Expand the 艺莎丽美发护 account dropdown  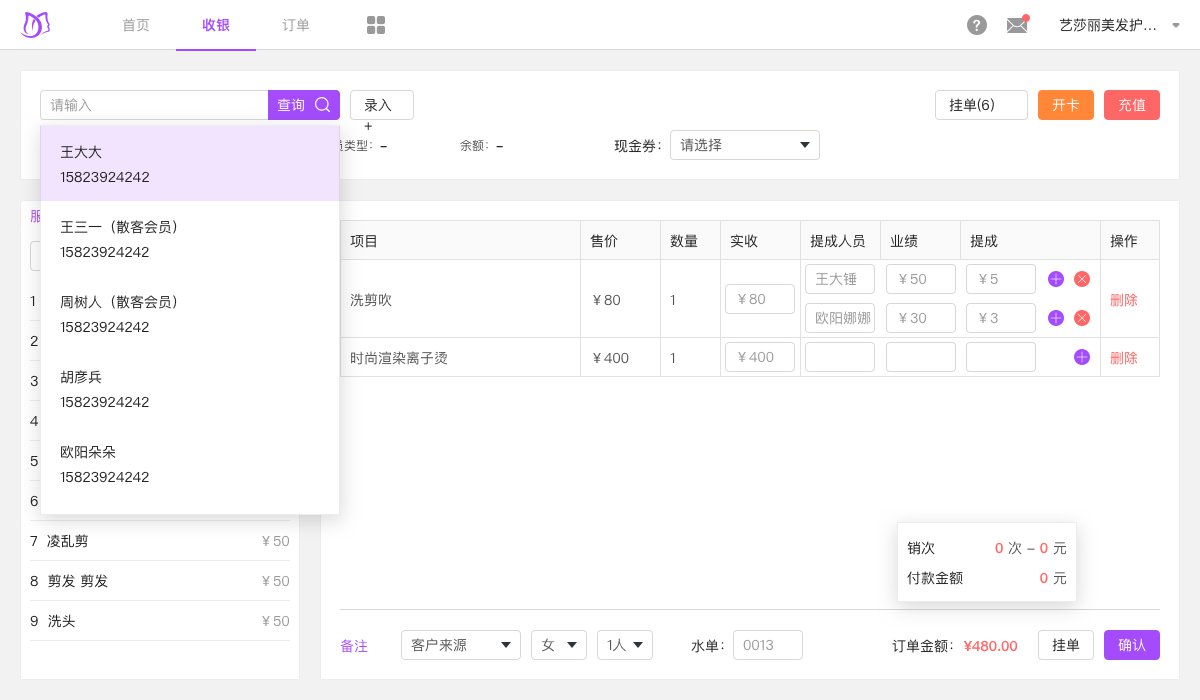tap(1175, 25)
